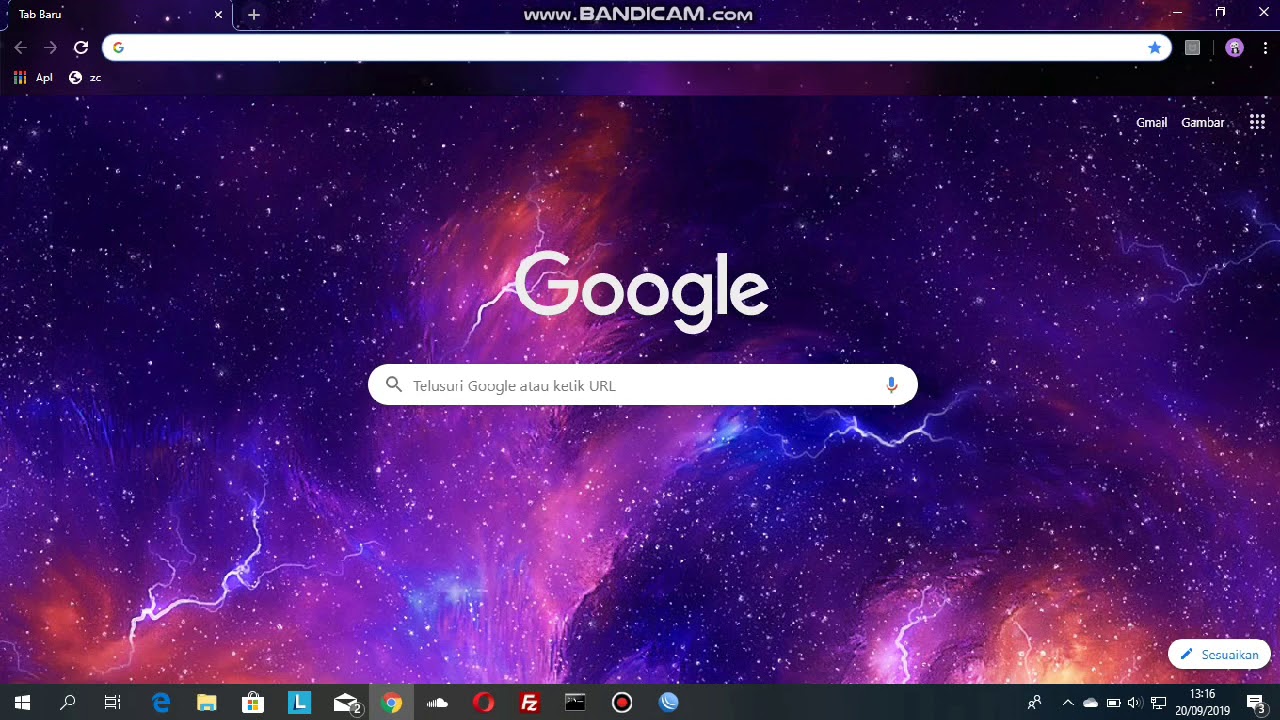Screen dimensions: 1280x720
Task: Open File Explorer from taskbar
Action: (x=206, y=703)
